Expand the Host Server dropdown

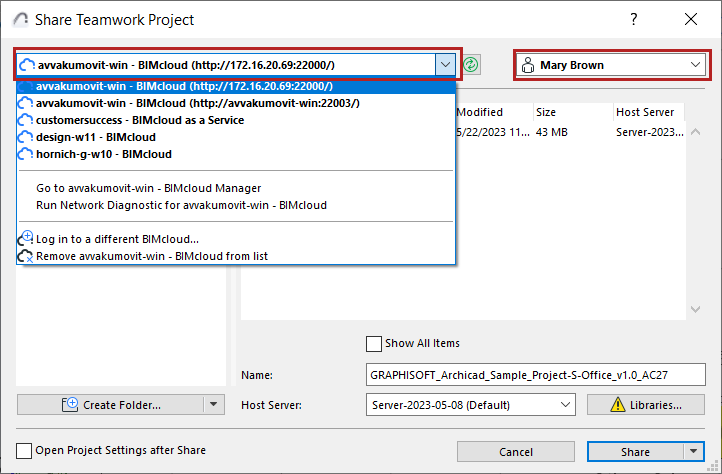coord(565,405)
